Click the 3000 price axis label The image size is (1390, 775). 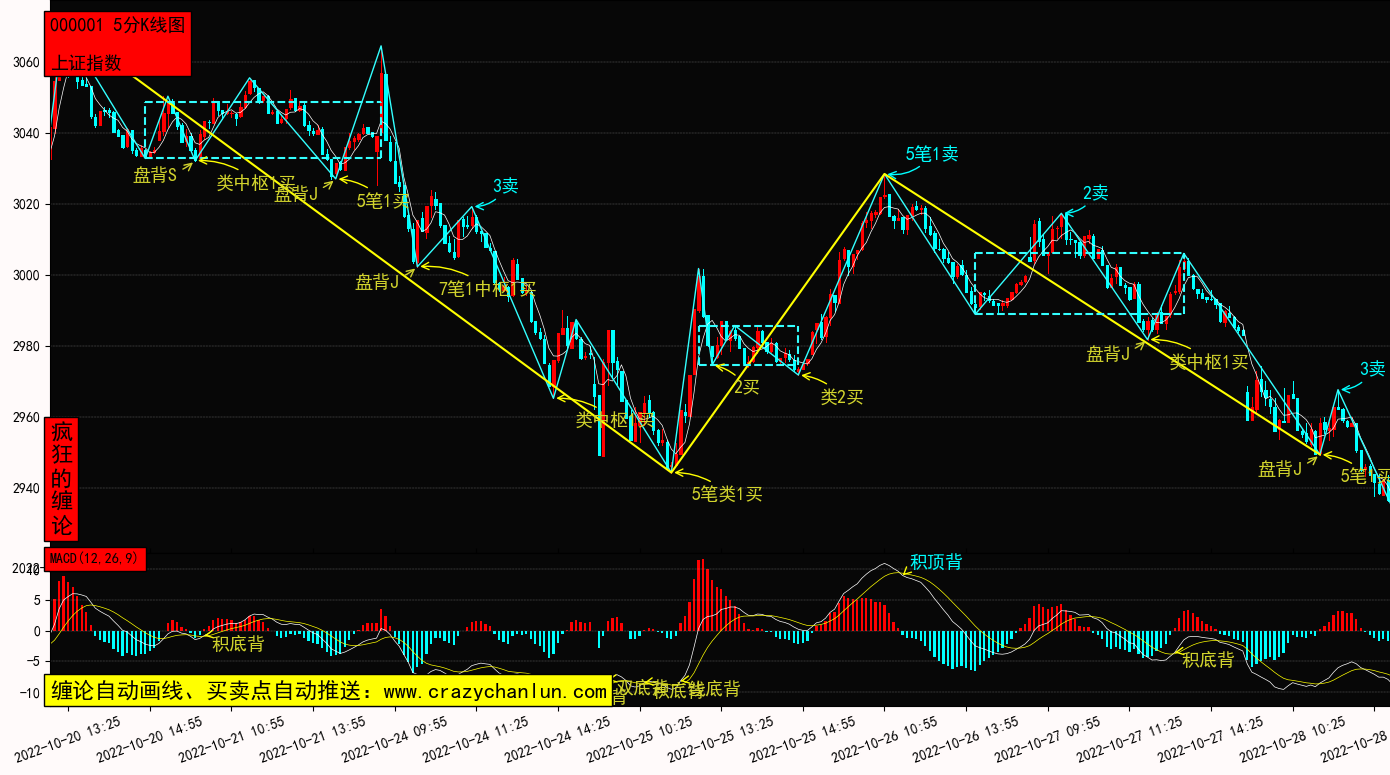pos(25,276)
